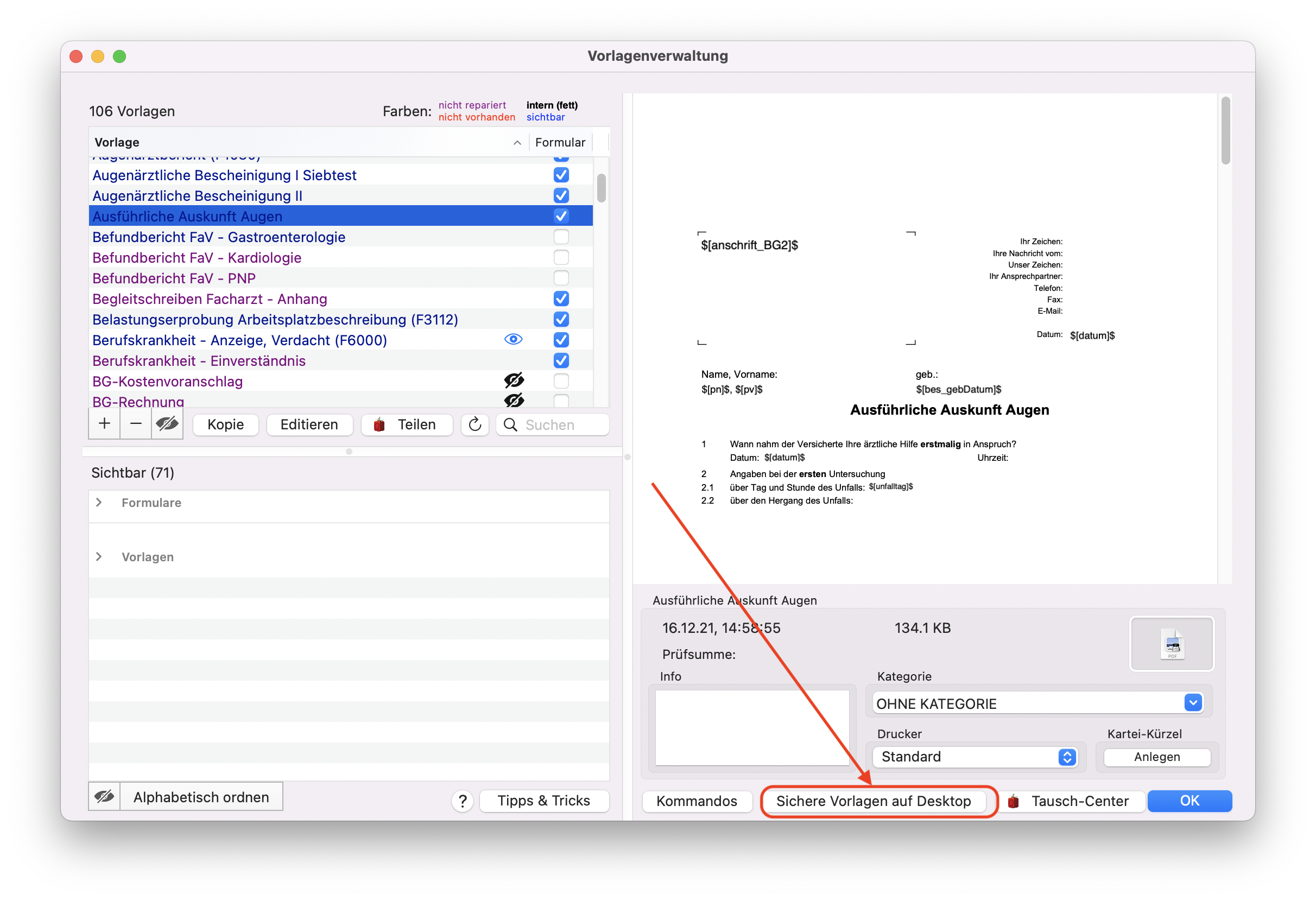This screenshot has height=901, width=1316.
Task: Select Berufskrankheit - Einverständnis row
Action: click(x=340, y=360)
